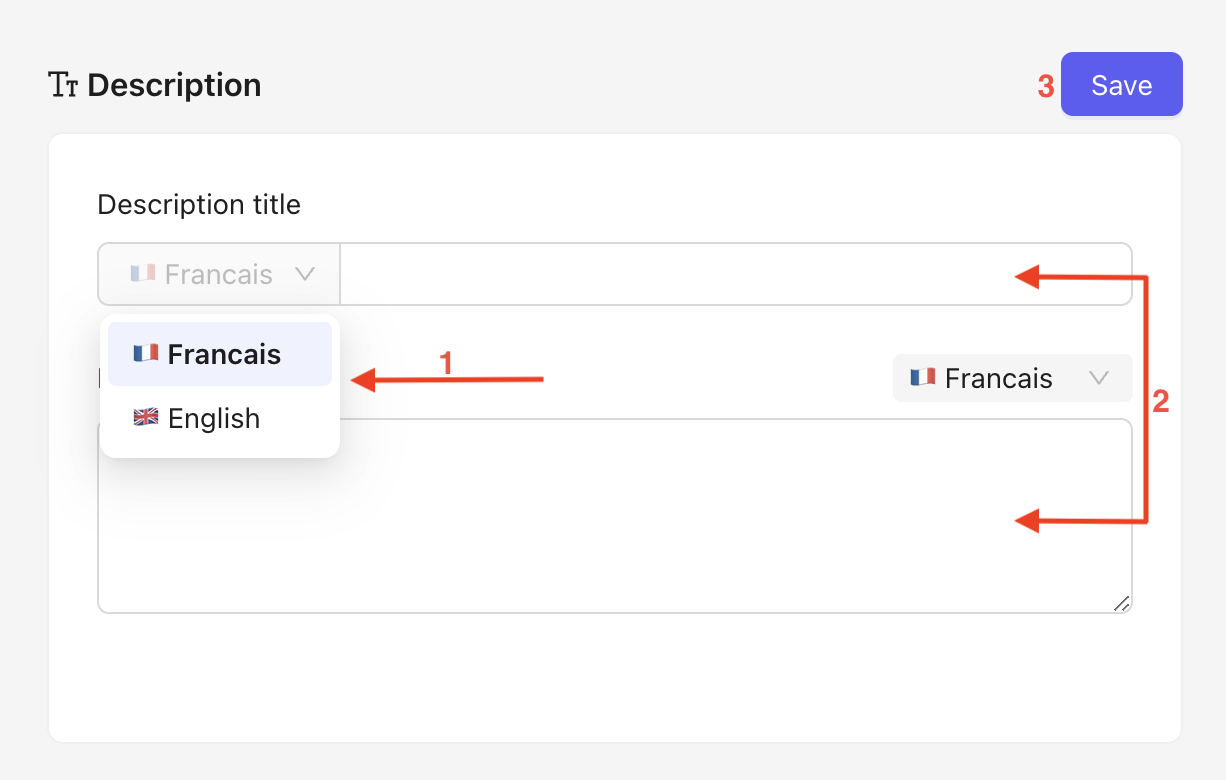Click the faded French flag in the title language selector

[143, 273]
